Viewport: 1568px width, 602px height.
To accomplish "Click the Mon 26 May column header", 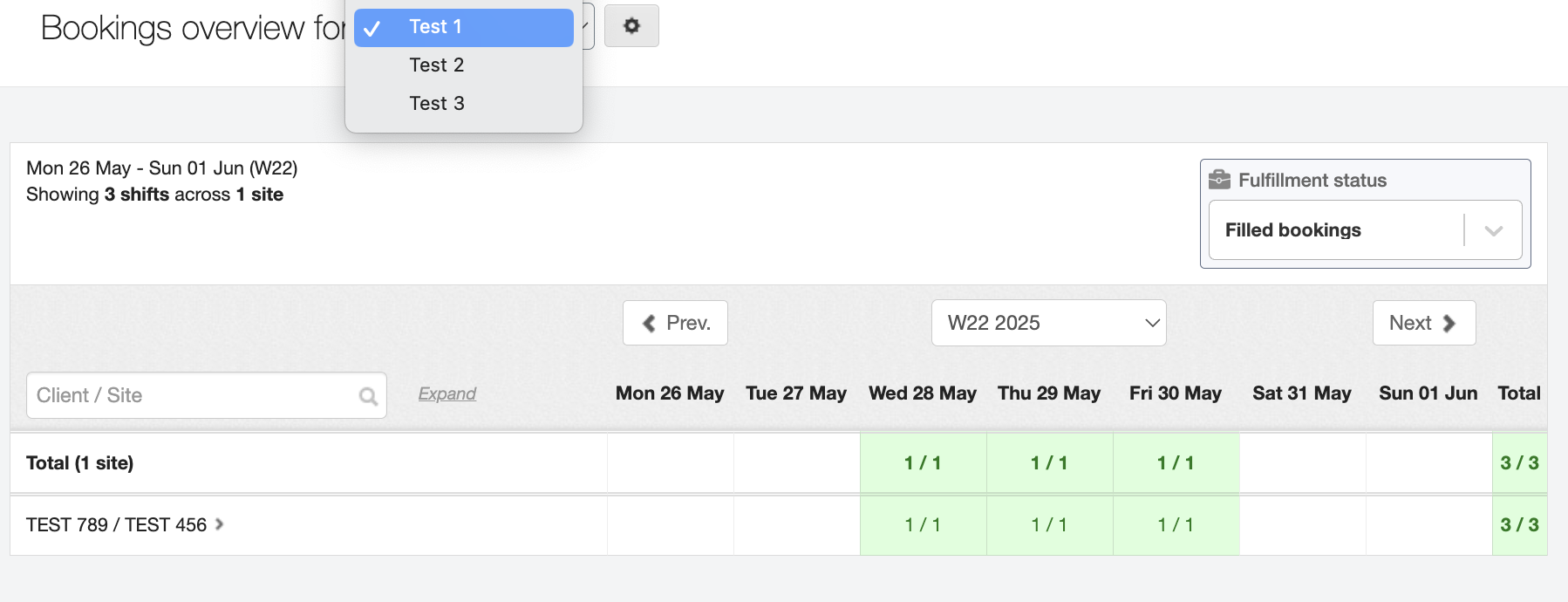I will 670,393.
